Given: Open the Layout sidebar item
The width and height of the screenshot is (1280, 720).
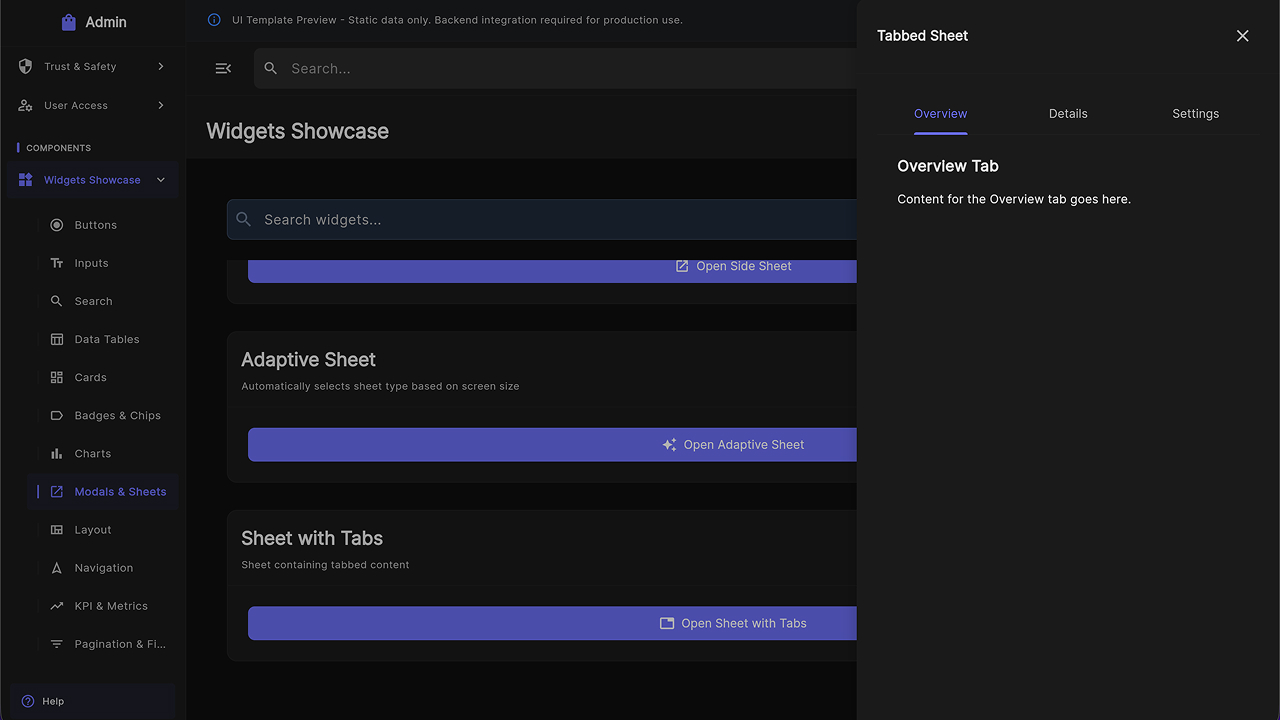Looking at the screenshot, I should pyautogui.click(x=103, y=530).
